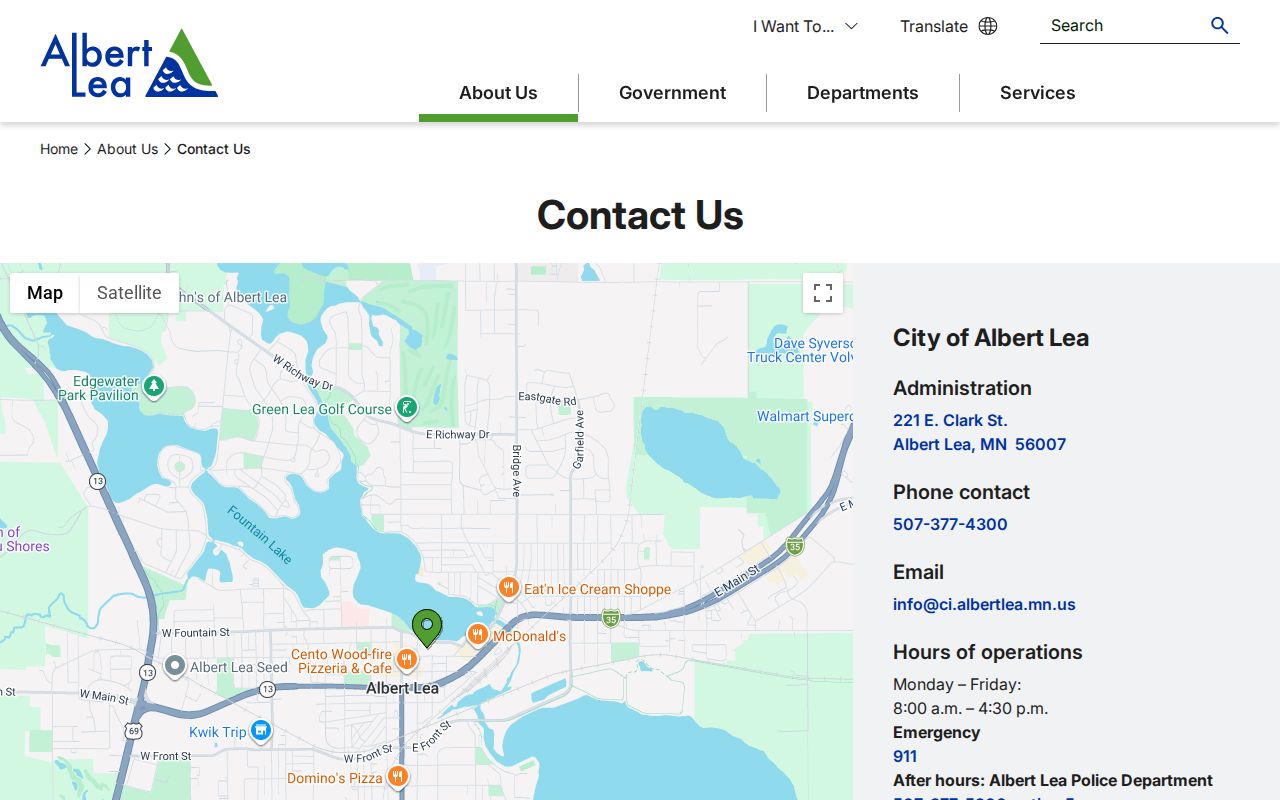Screen dimensions: 1280x800
Task: Click Cento Wood-fire Pizzeria marker
Action: tap(406, 660)
